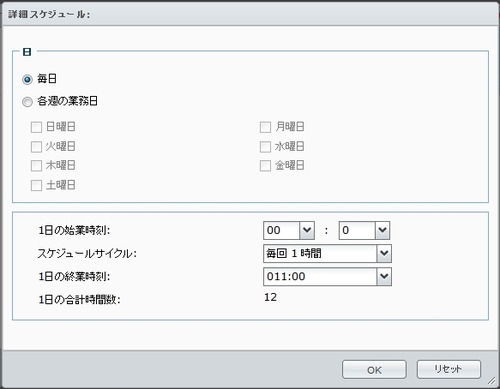Select the 各週の業務日 radio option
The height and width of the screenshot is (389, 500).
coord(27,102)
